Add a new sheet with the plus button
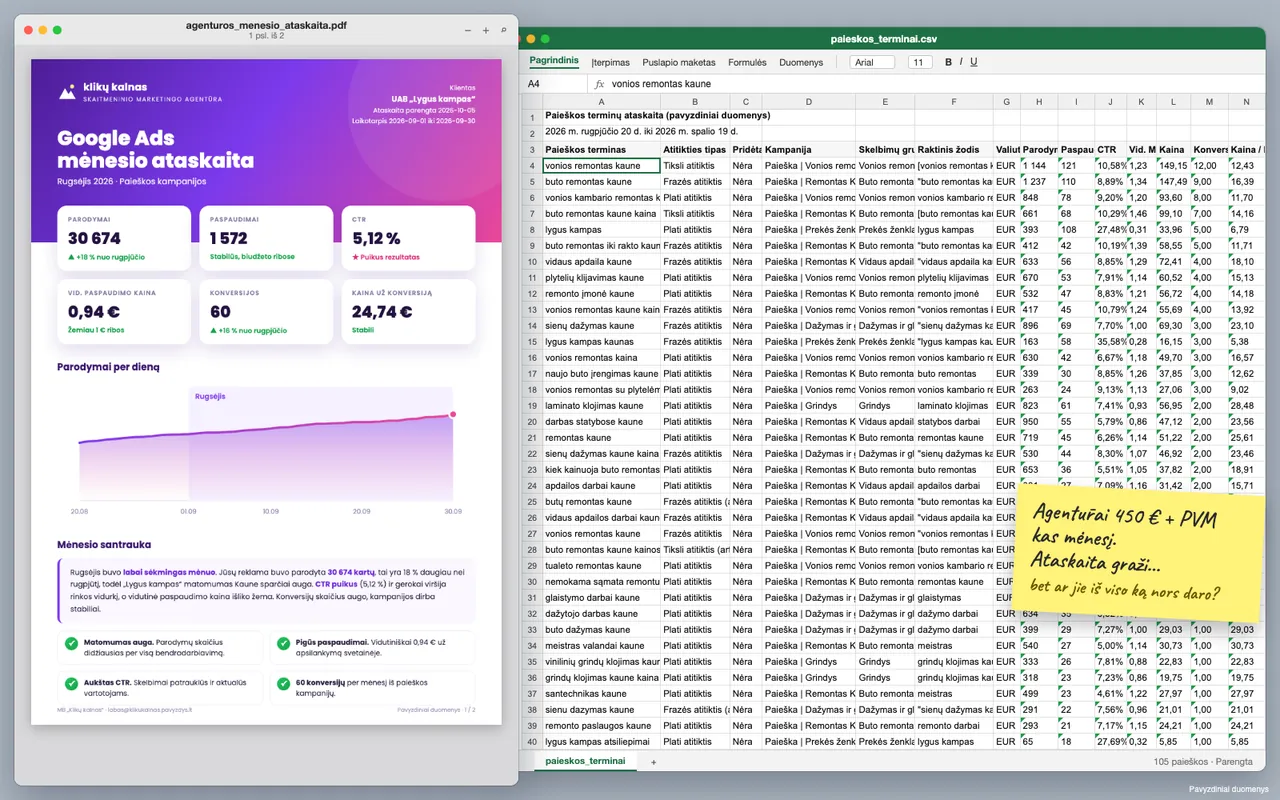1280x800 pixels. coord(654,762)
